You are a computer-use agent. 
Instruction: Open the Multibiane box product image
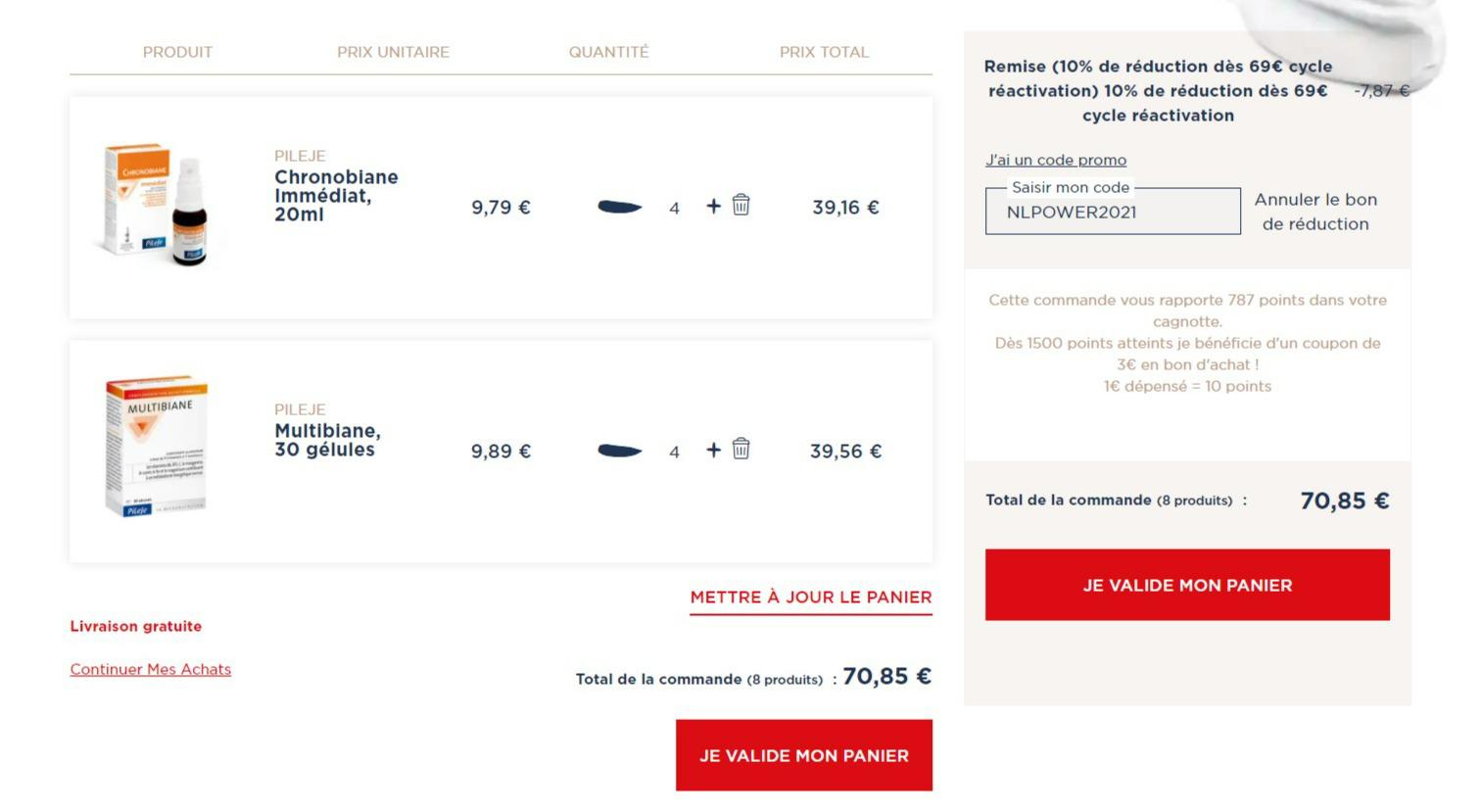click(x=157, y=446)
